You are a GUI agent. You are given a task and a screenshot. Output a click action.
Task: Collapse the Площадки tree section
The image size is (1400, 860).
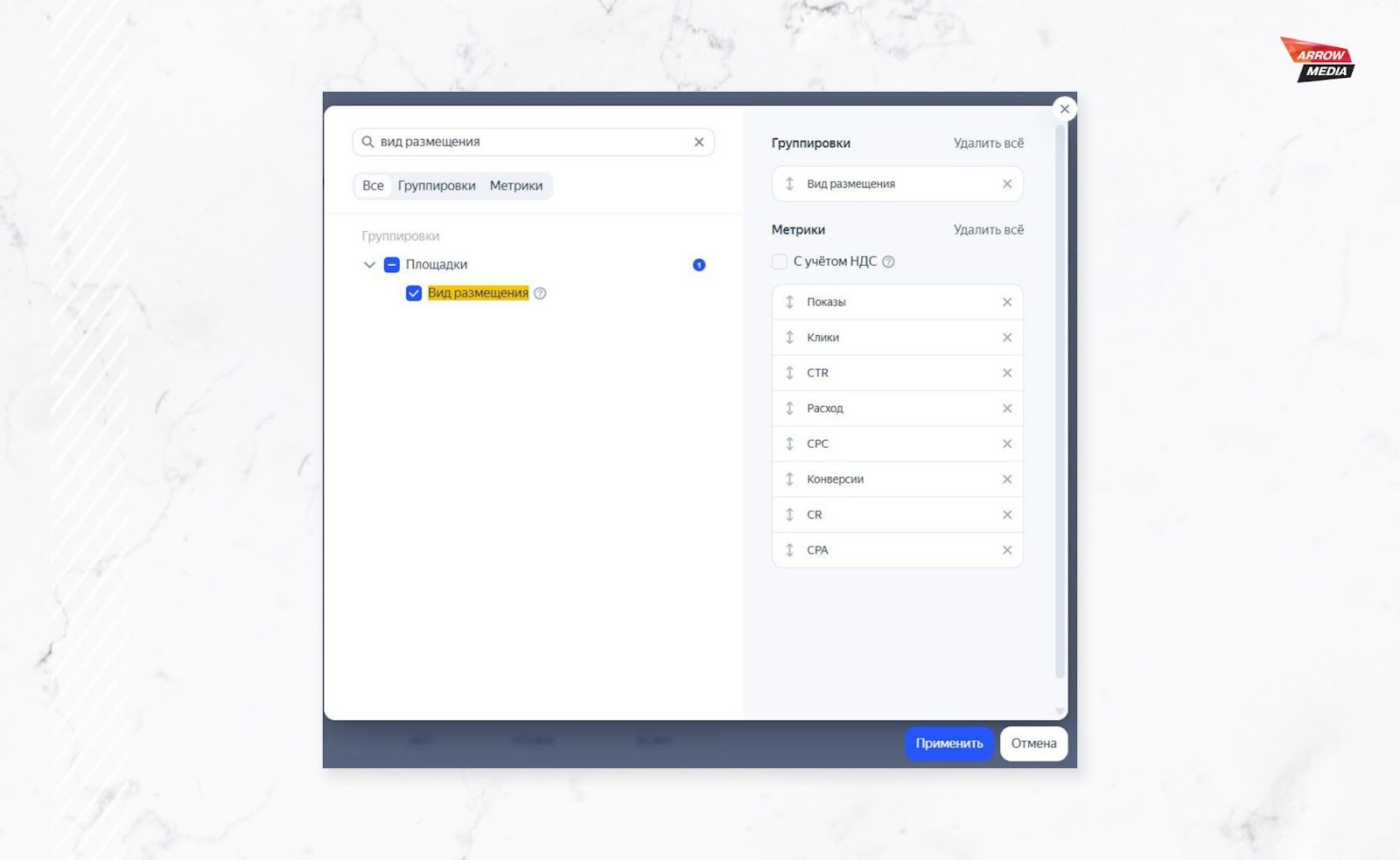pos(369,264)
